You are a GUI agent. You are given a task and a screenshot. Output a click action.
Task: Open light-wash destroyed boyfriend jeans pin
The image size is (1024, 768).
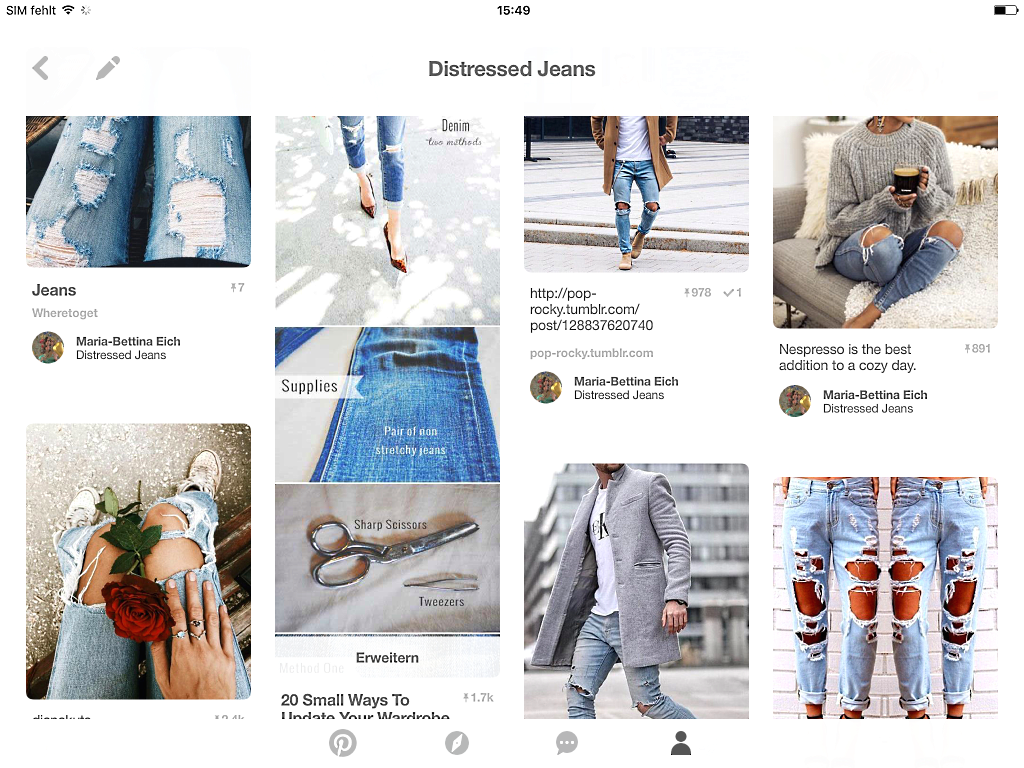click(x=885, y=598)
